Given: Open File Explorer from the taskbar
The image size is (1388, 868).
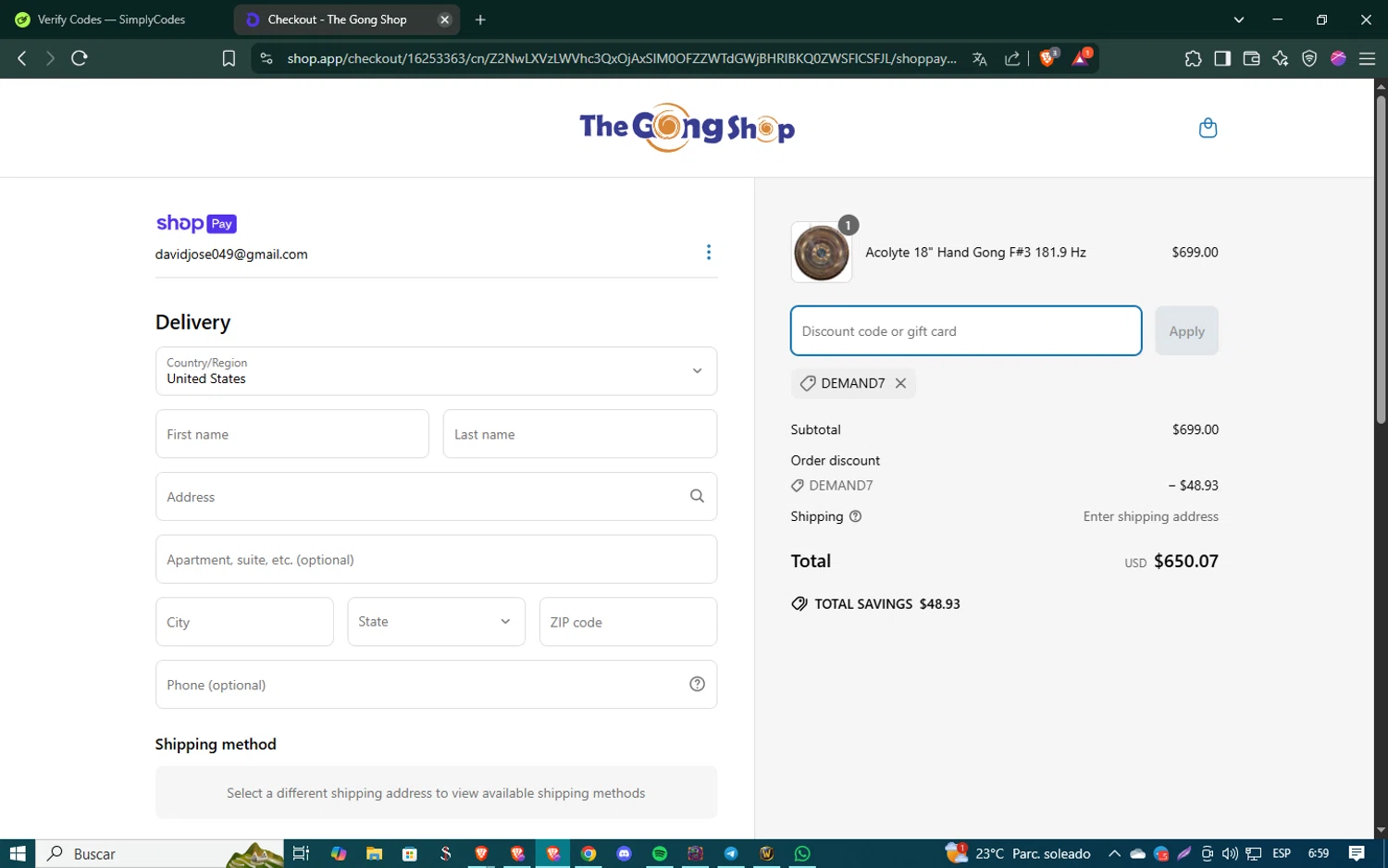Looking at the screenshot, I should tap(374, 853).
